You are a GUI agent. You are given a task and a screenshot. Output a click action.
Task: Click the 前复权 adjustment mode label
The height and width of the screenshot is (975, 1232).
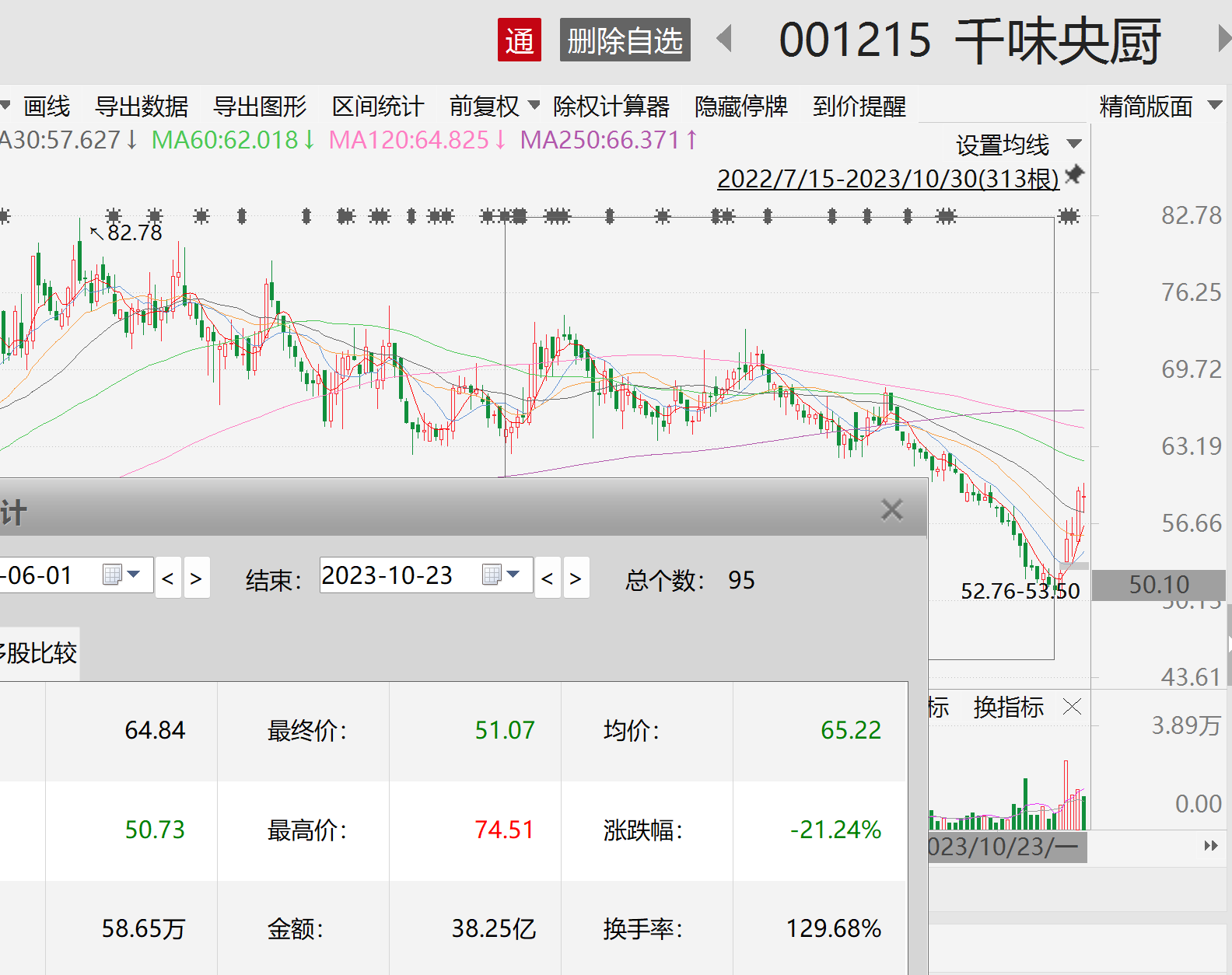pyautogui.click(x=484, y=107)
